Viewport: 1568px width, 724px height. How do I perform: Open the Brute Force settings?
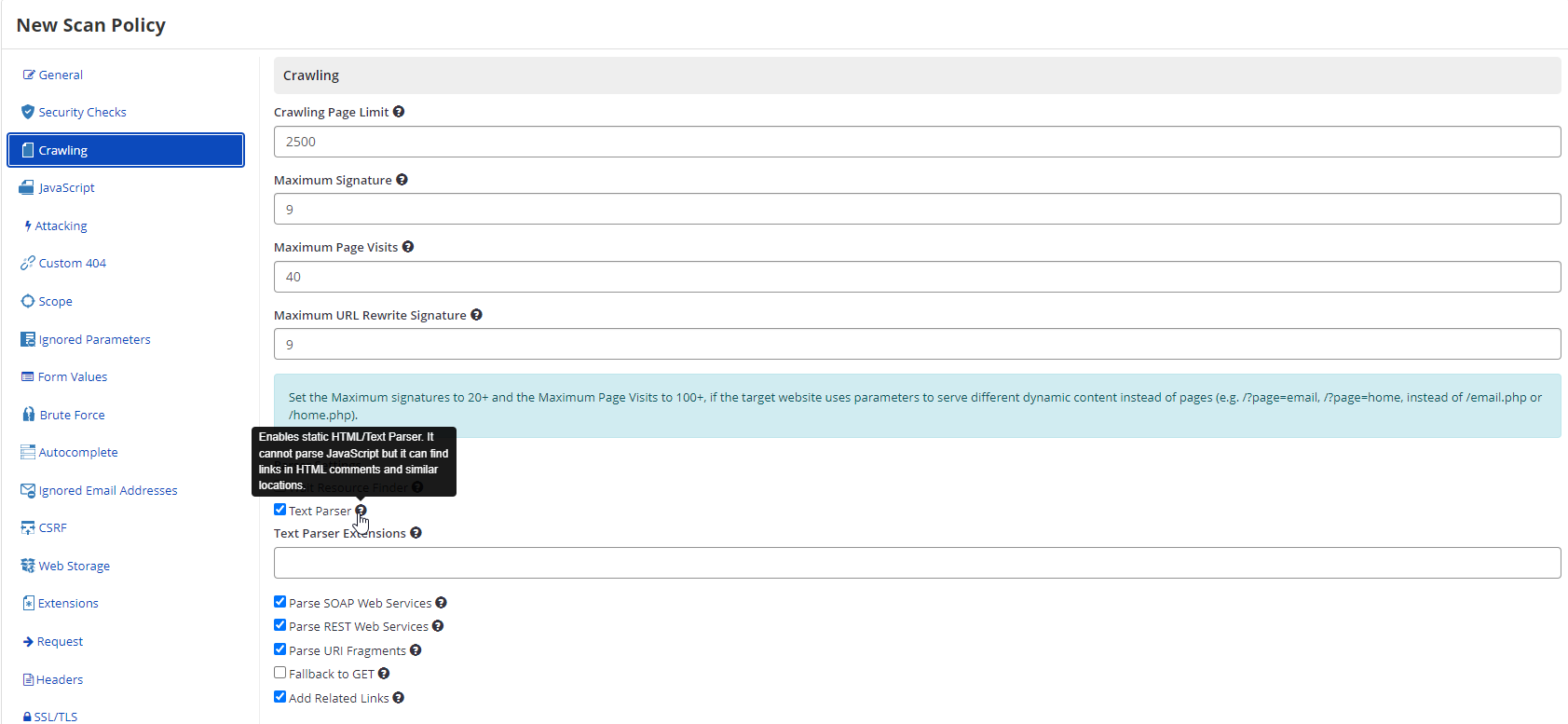tap(72, 415)
